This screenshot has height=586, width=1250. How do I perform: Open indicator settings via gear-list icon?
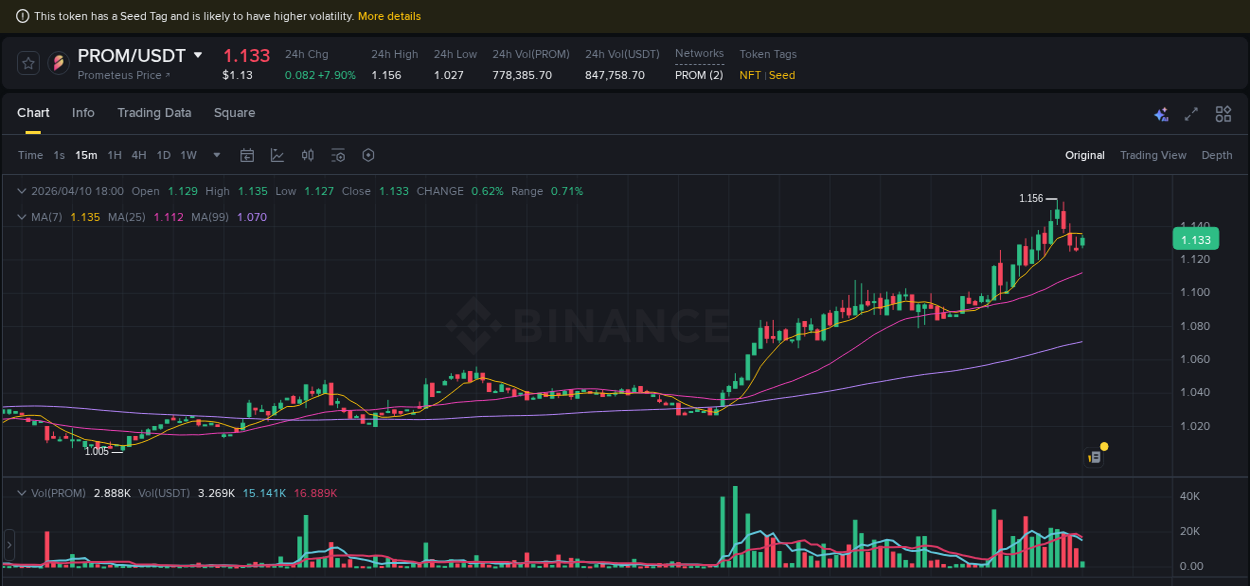pos(337,155)
